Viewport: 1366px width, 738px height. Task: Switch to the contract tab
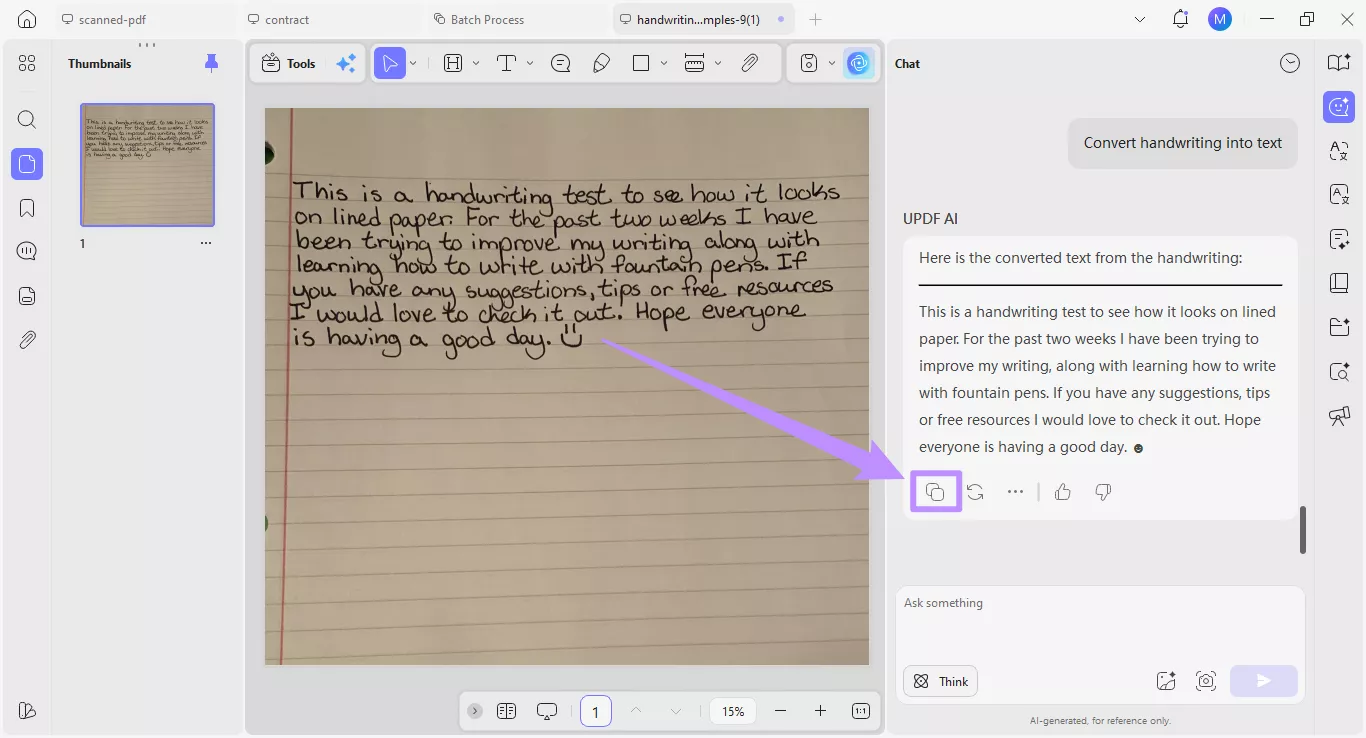[x=290, y=18]
